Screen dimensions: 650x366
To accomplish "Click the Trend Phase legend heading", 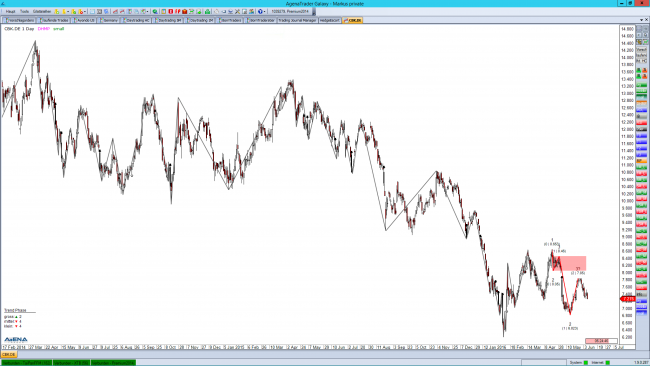I will (x=15, y=310).
